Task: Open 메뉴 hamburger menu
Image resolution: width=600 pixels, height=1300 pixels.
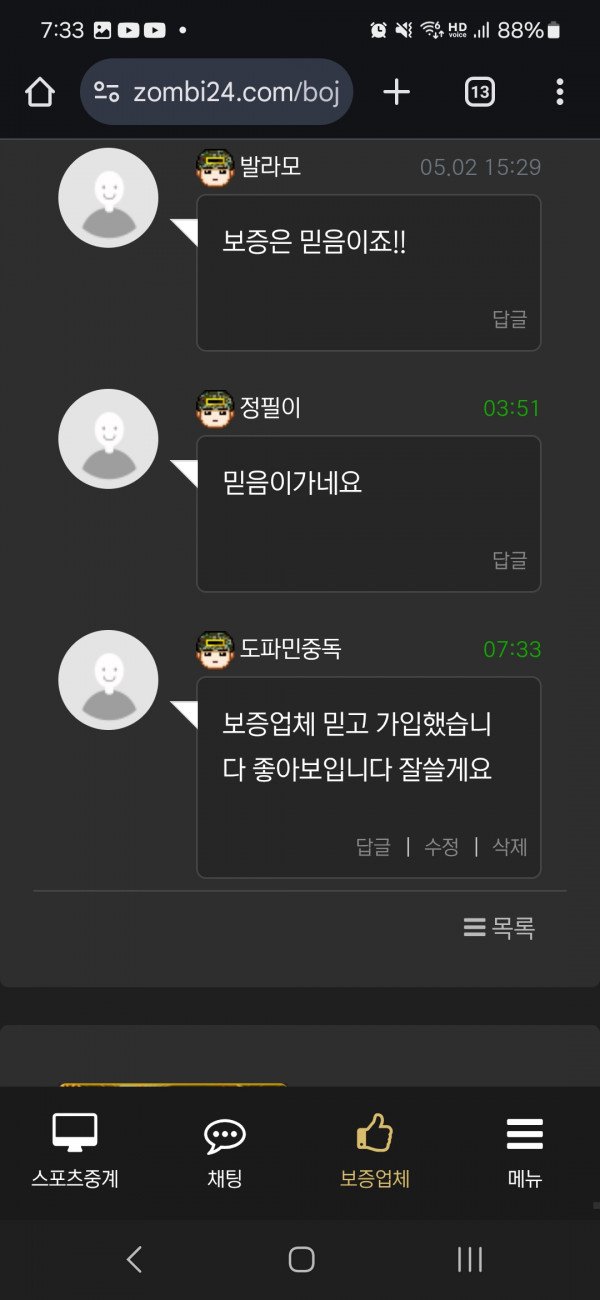Action: click(525, 1151)
